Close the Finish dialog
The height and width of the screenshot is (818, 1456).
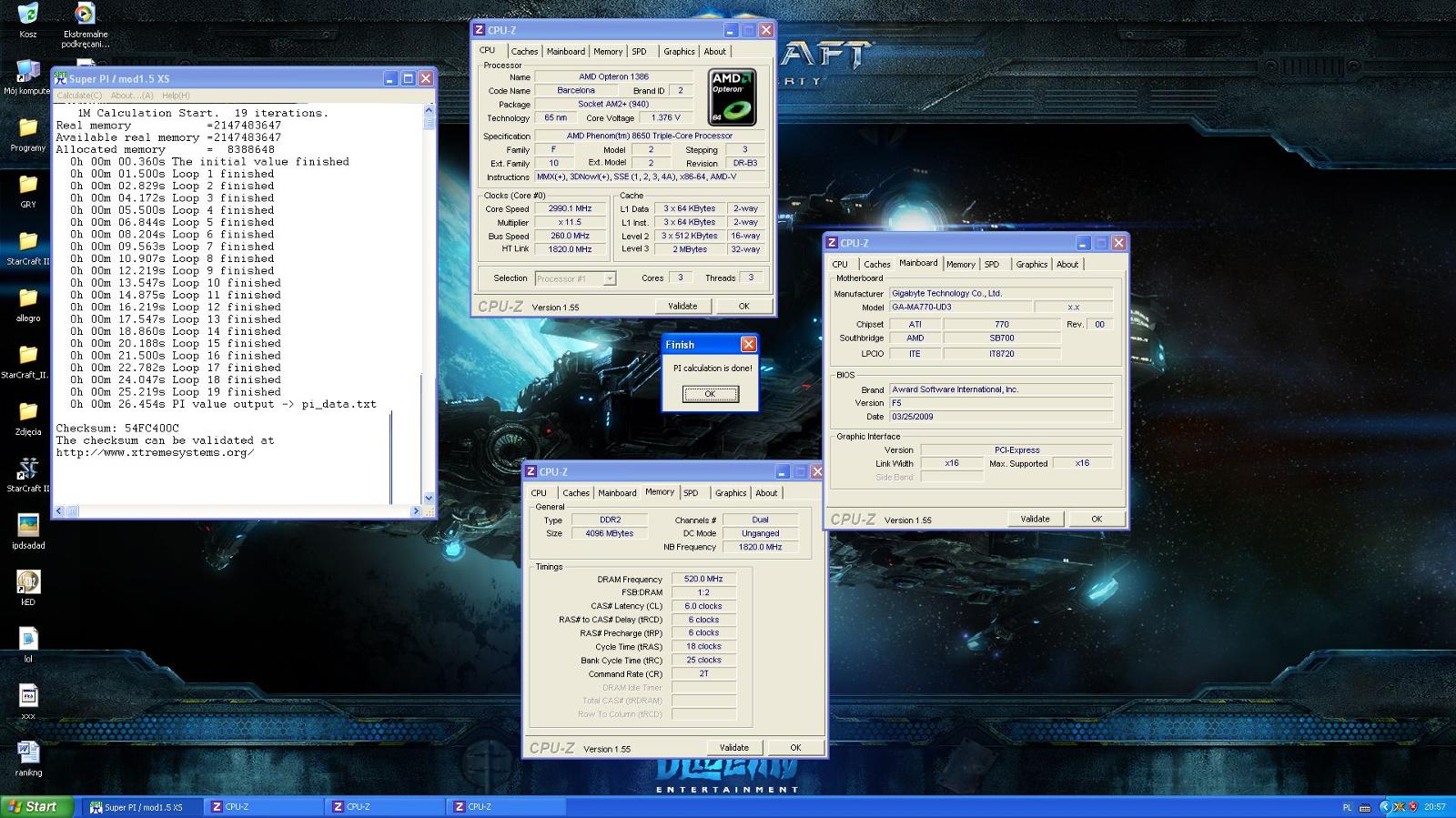tap(748, 344)
